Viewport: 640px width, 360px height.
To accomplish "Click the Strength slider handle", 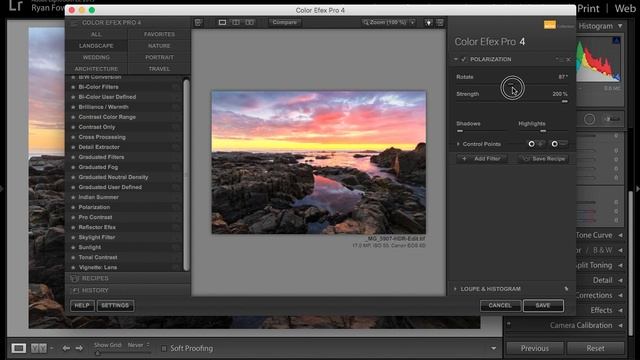I will coord(564,102).
